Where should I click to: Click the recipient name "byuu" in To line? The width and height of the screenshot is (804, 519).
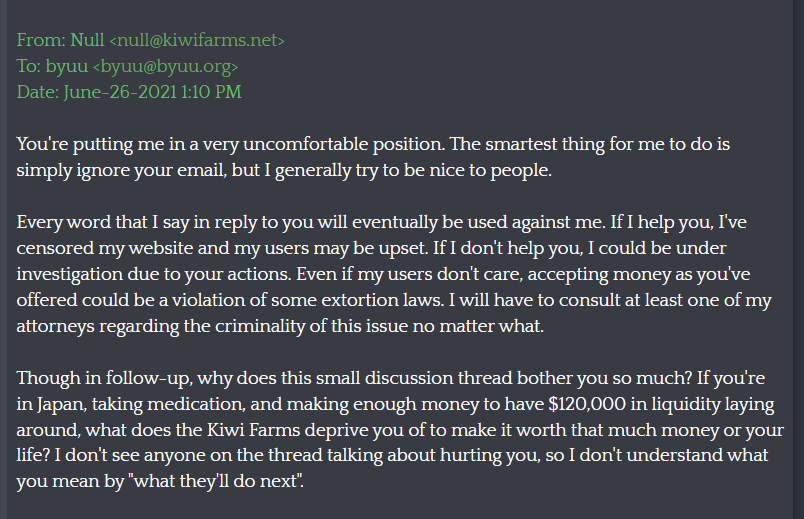tap(67, 67)
